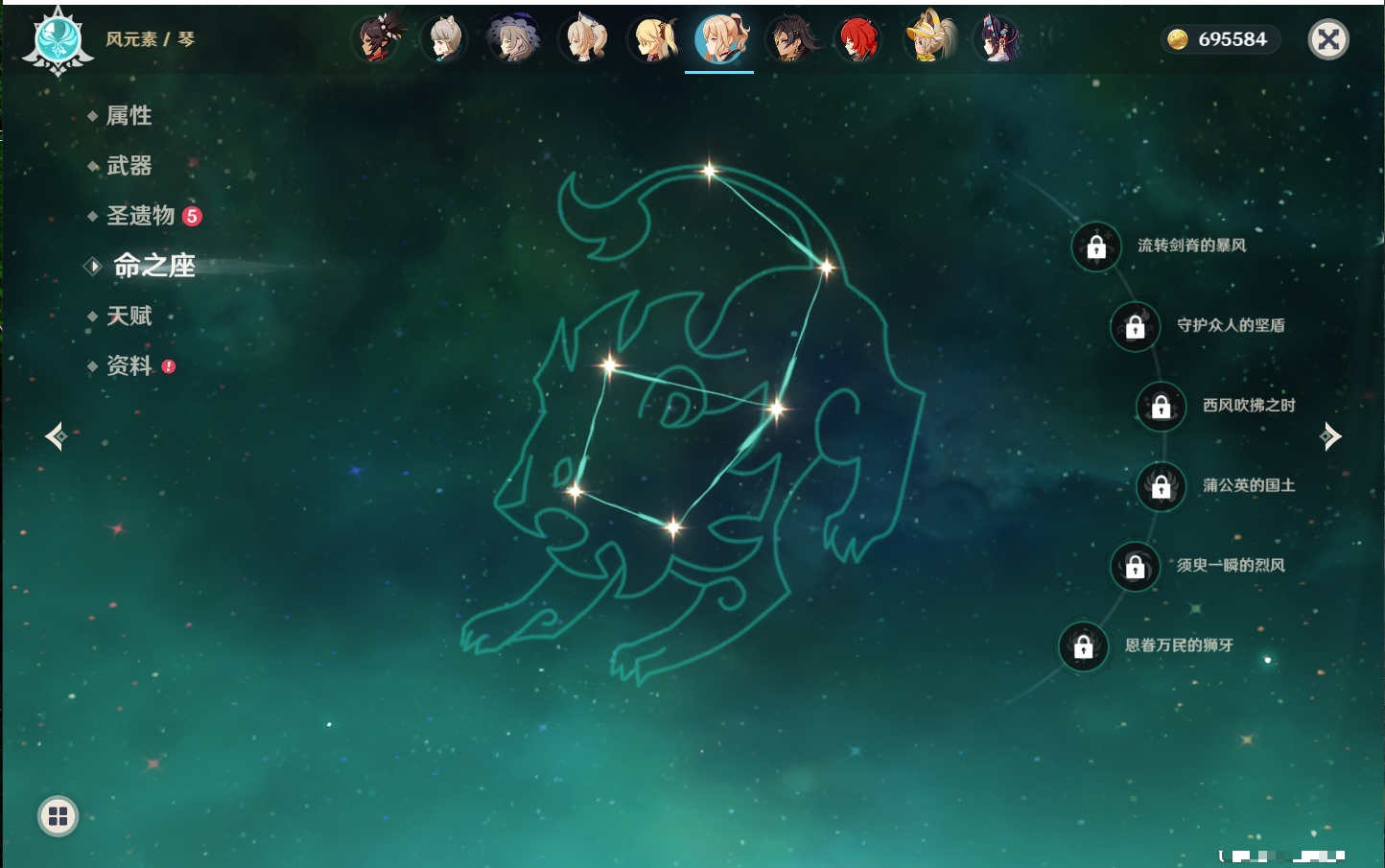Select the dark purple-haired character with headdress
This screenshot has width=1385, height=868.
(998, 39)
